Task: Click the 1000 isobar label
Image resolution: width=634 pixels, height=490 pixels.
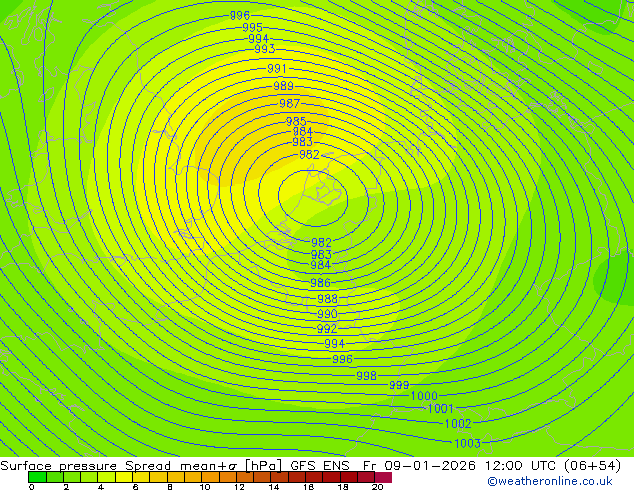Action: pos(424,396)
